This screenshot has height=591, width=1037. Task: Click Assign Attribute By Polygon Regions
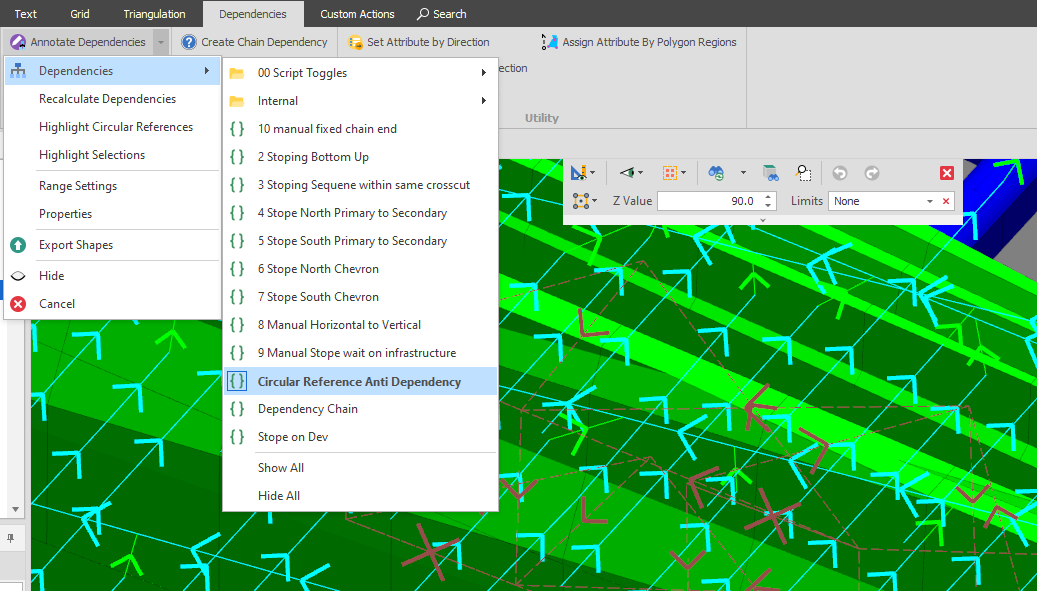639,42
